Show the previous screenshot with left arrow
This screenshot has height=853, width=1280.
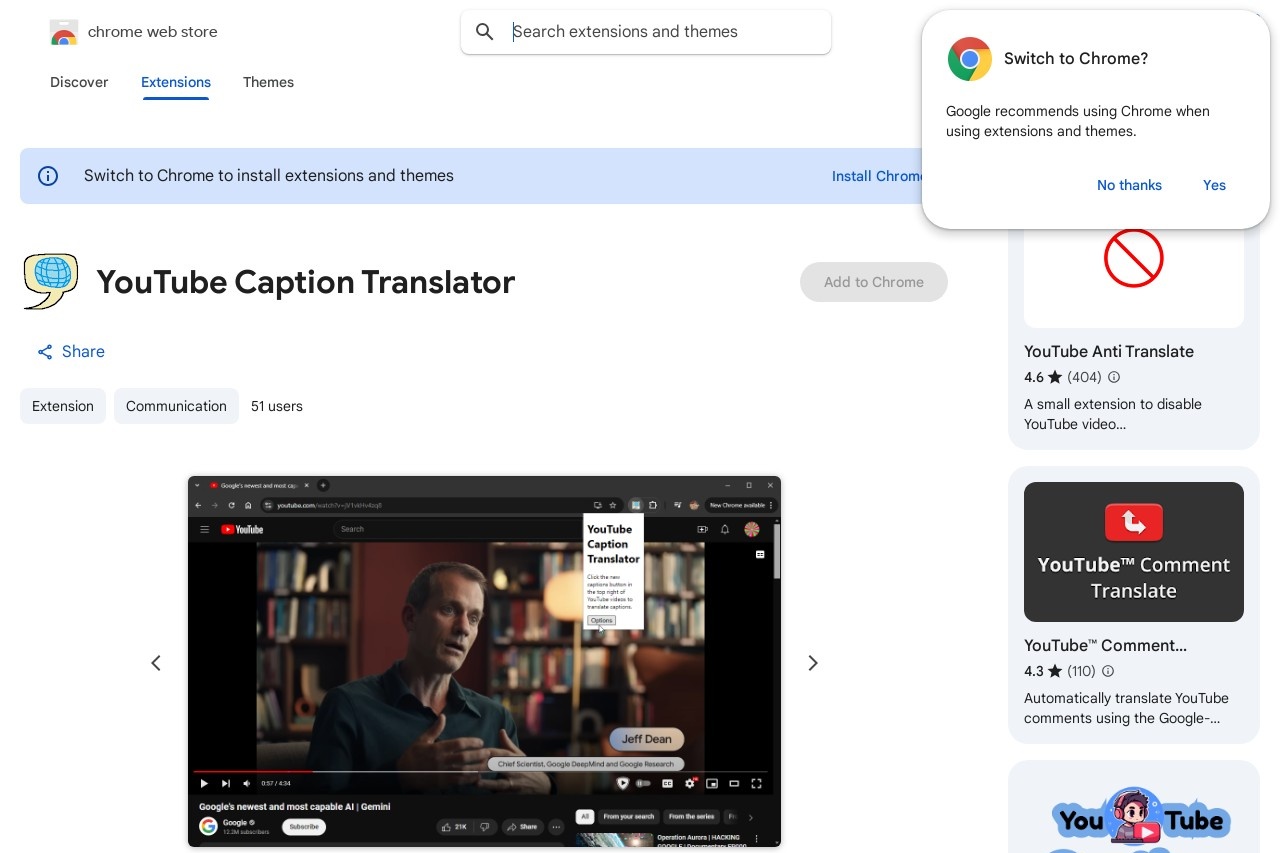(x=156, y=663)
